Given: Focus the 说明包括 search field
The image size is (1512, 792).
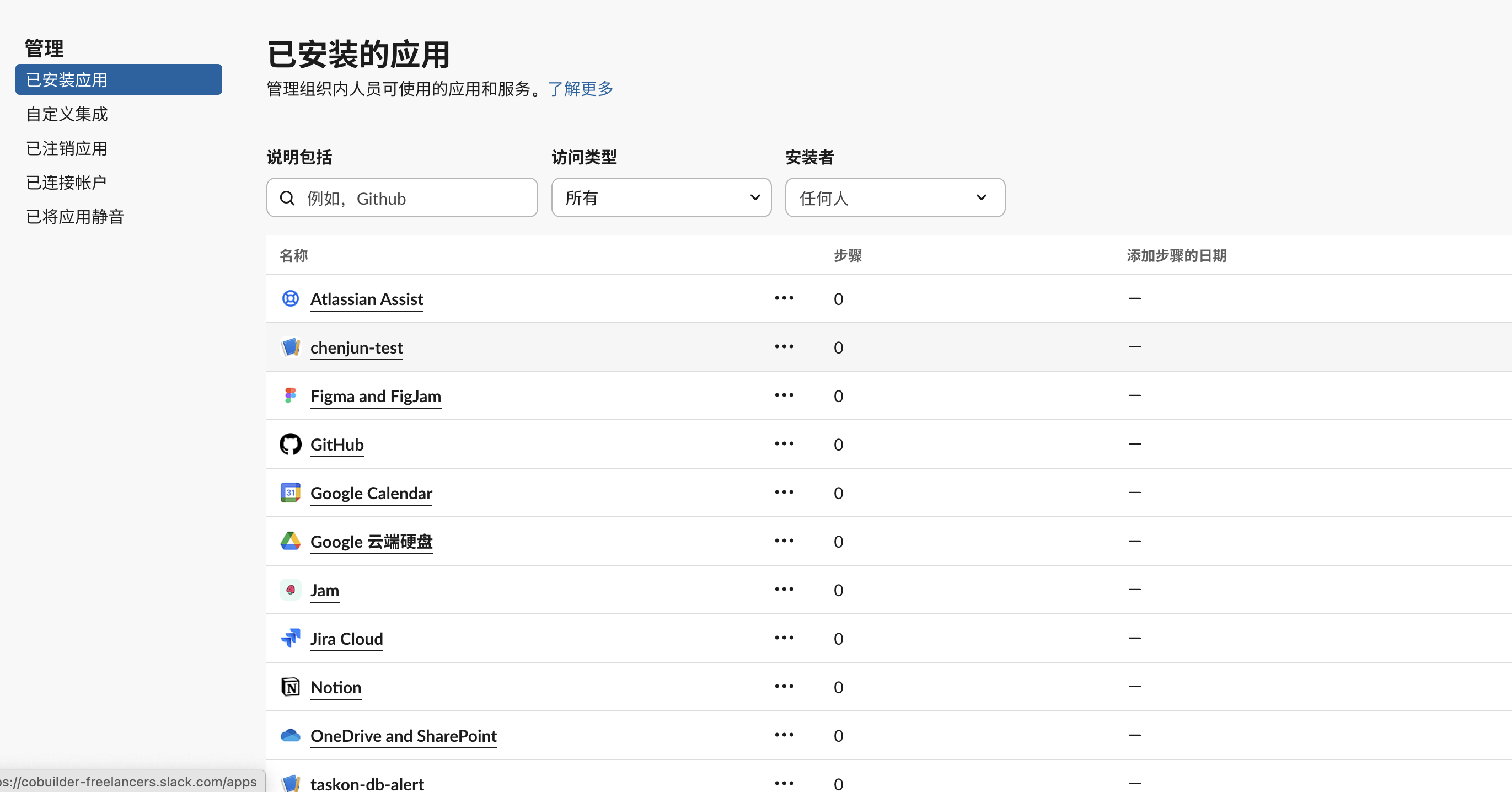Looking at the screenshot, I should 411,198.
